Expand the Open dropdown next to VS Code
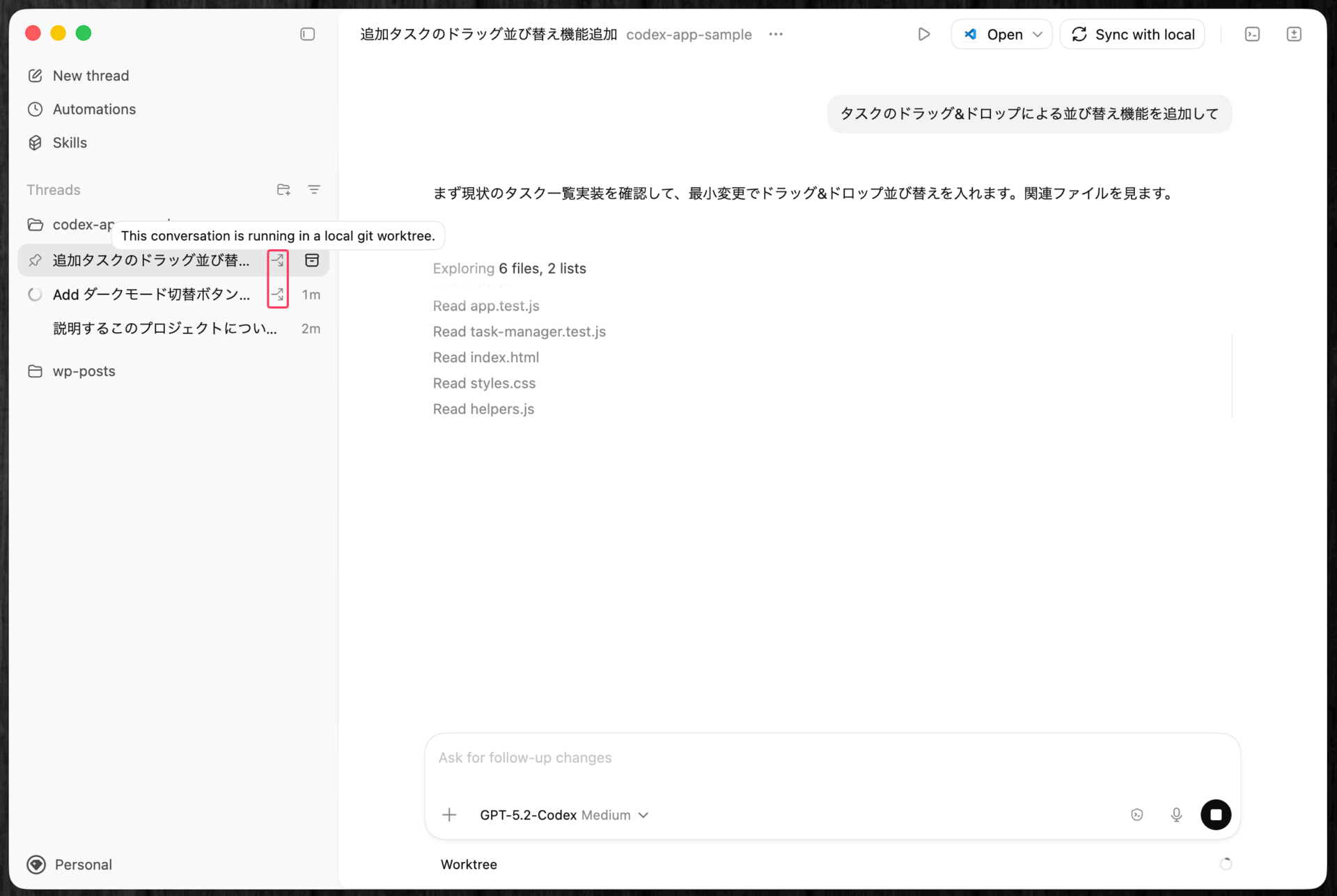Viewport: 1337px width, 896px height. (x=1038, y=33)
